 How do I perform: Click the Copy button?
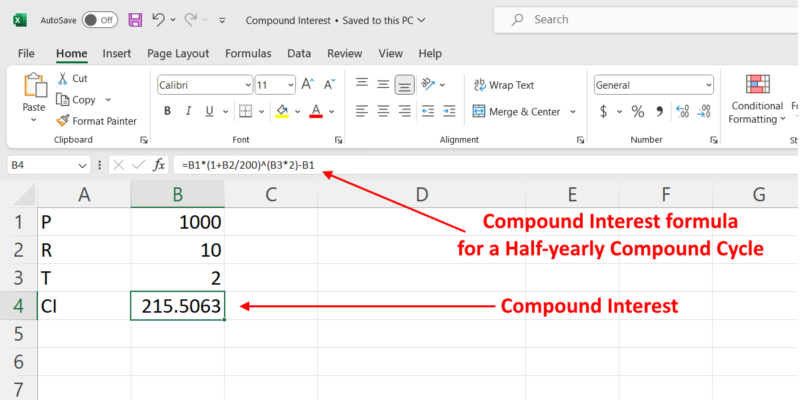pos(77,99)
